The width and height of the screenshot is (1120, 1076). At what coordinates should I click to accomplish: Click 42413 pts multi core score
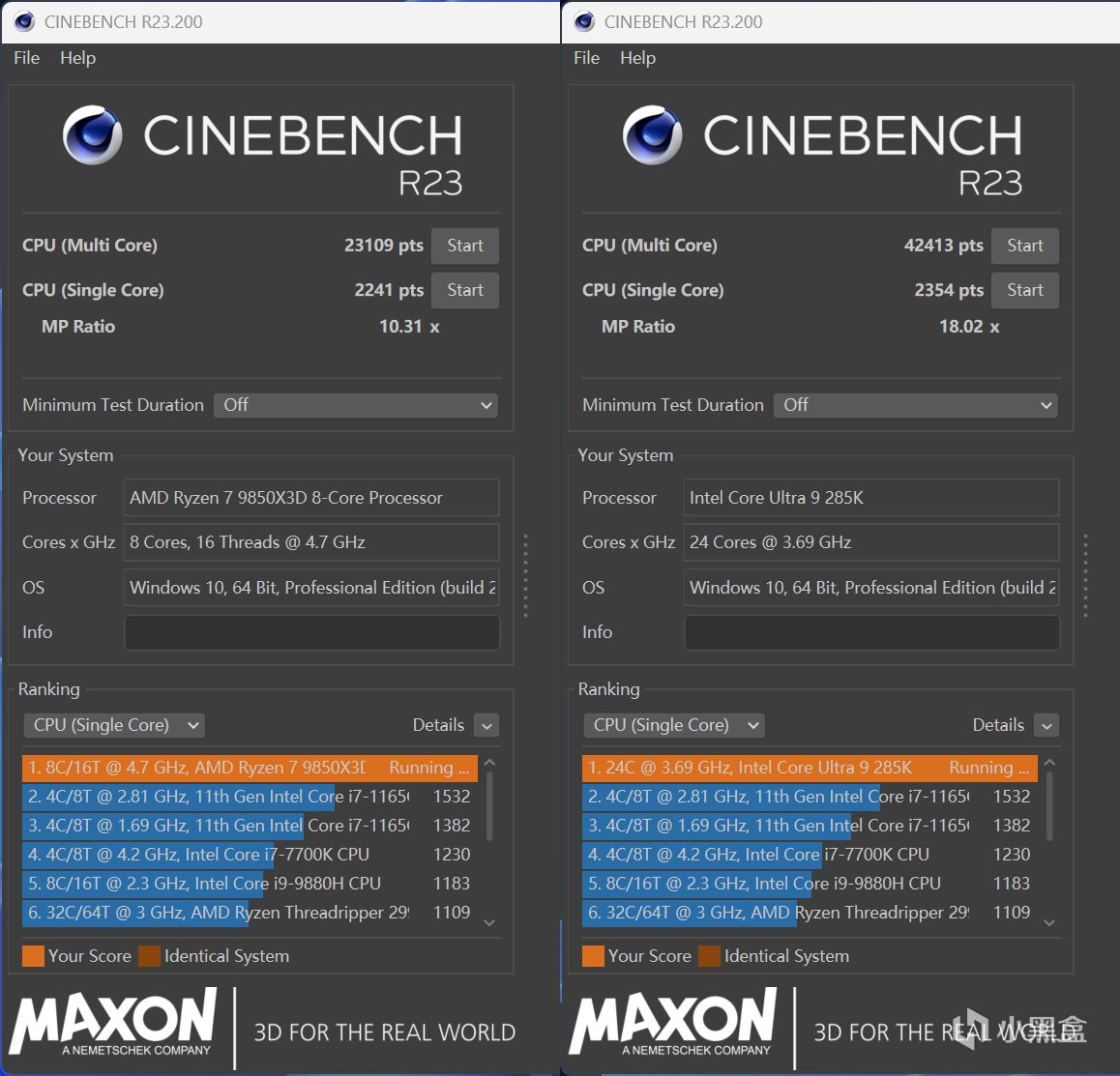pyautogui.click(x=944, y=246)
